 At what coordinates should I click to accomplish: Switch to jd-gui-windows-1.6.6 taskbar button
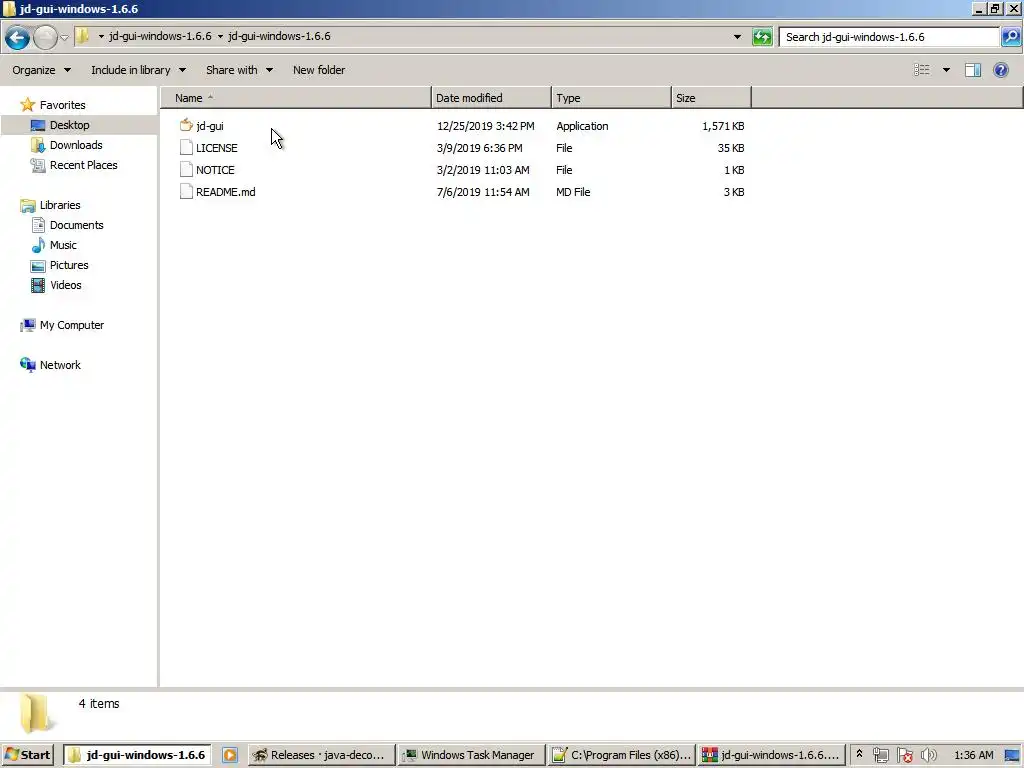pyautogui.click(x=137, y=756)
